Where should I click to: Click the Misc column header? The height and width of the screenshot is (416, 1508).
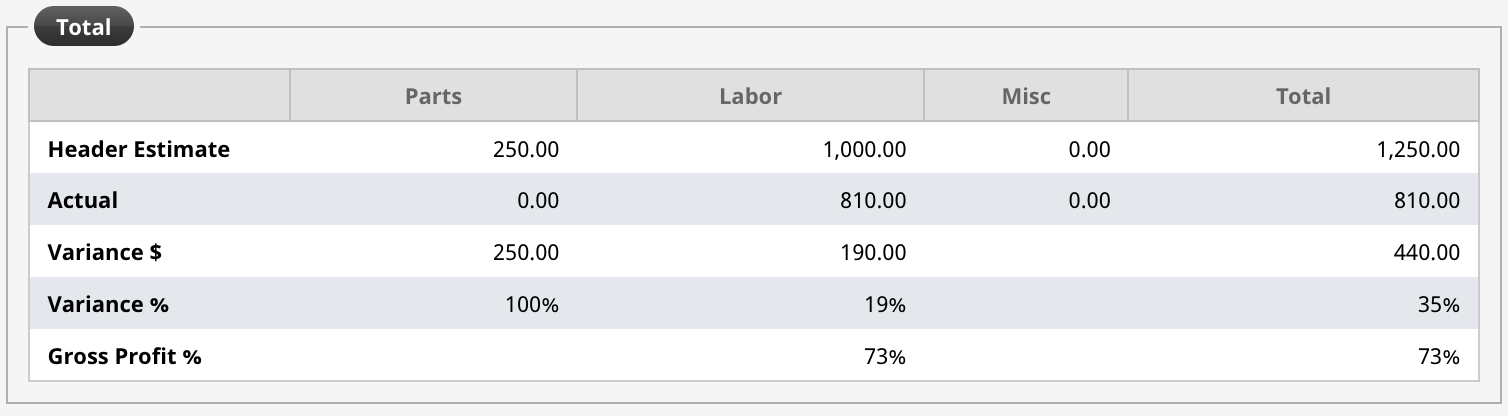tap(1026, 96)
